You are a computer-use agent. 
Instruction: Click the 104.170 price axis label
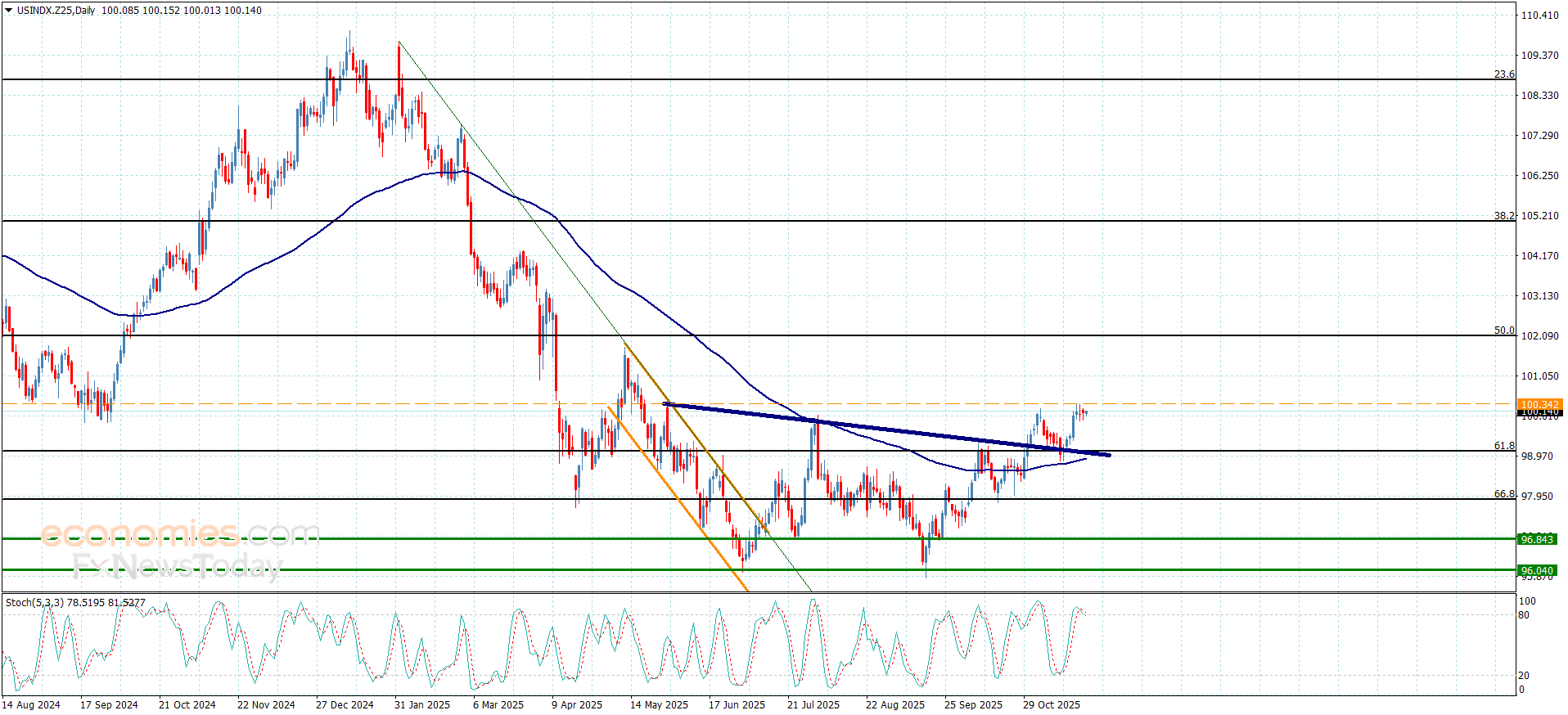click(x=1539, y=255)
